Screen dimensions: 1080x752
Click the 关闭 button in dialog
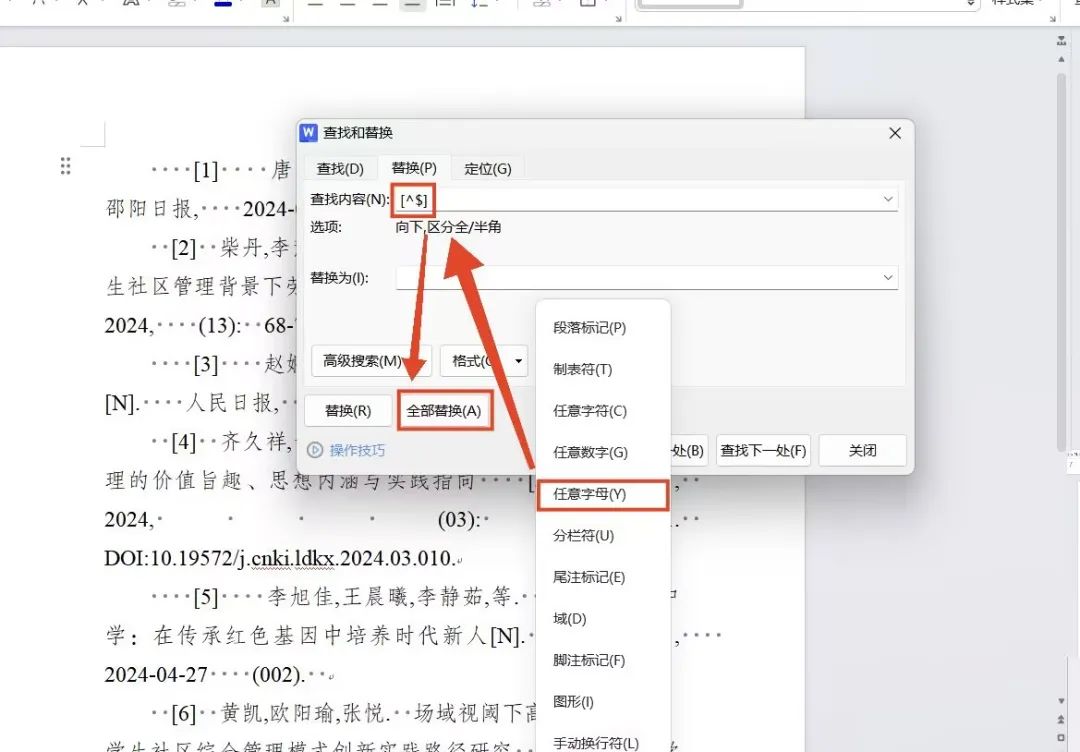coord(862,450)
